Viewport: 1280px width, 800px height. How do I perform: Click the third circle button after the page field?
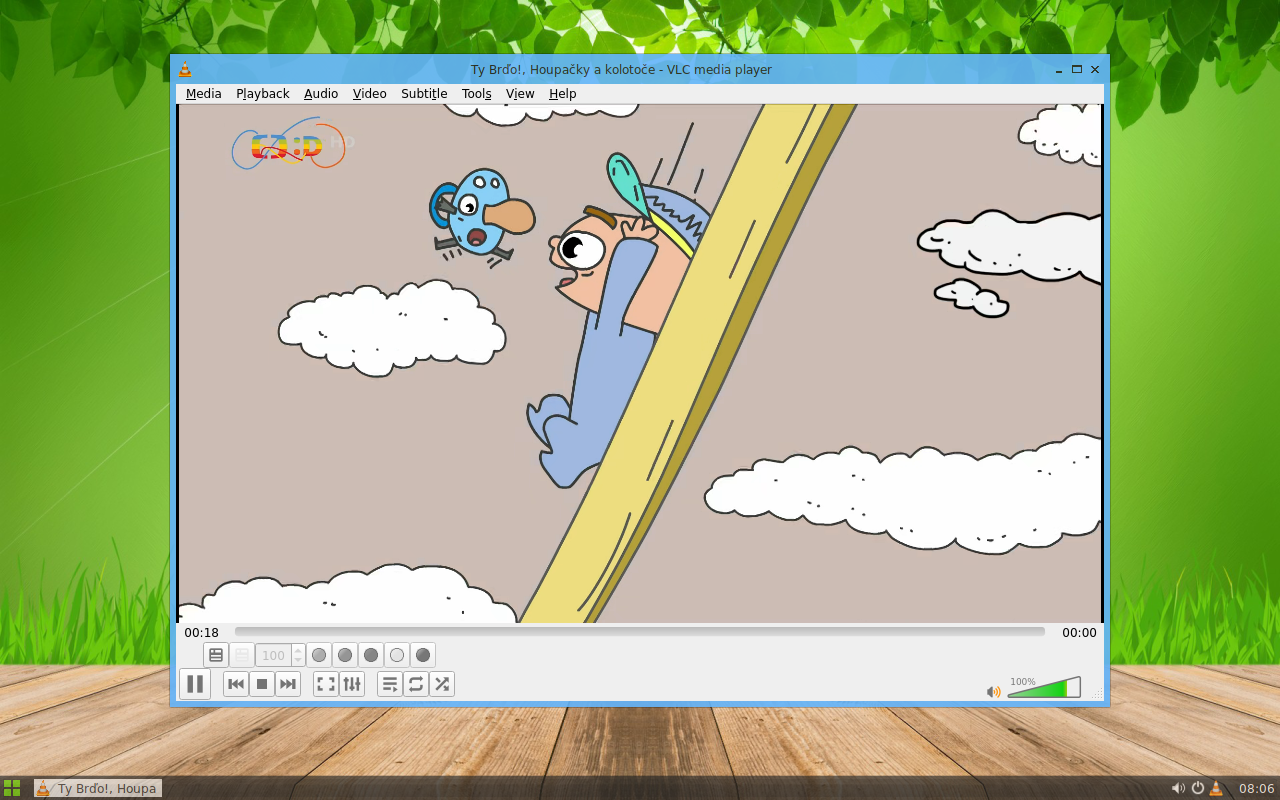tap(371, 655)
